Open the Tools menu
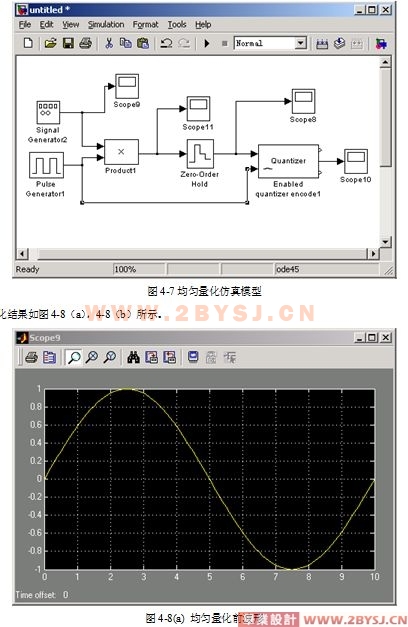Viewport: 408px width, 627px height. (x=177, y=24)
